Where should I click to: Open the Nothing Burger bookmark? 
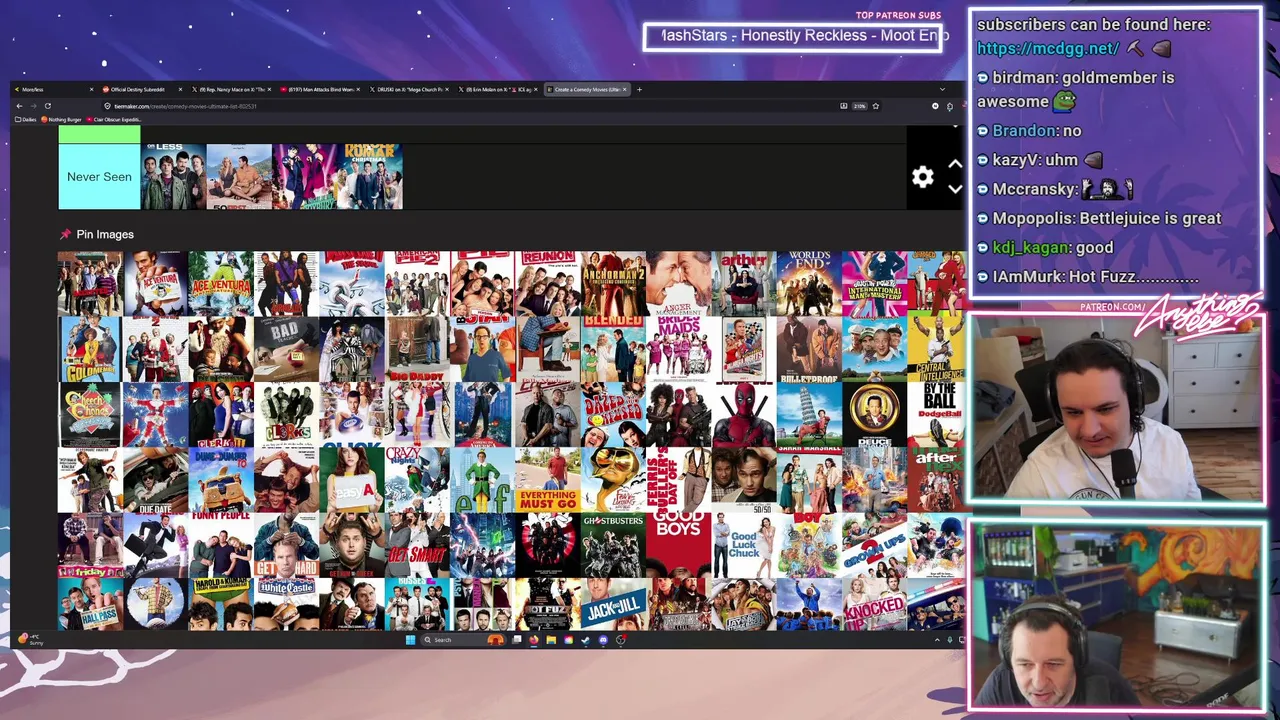click(x=62, y=119)
